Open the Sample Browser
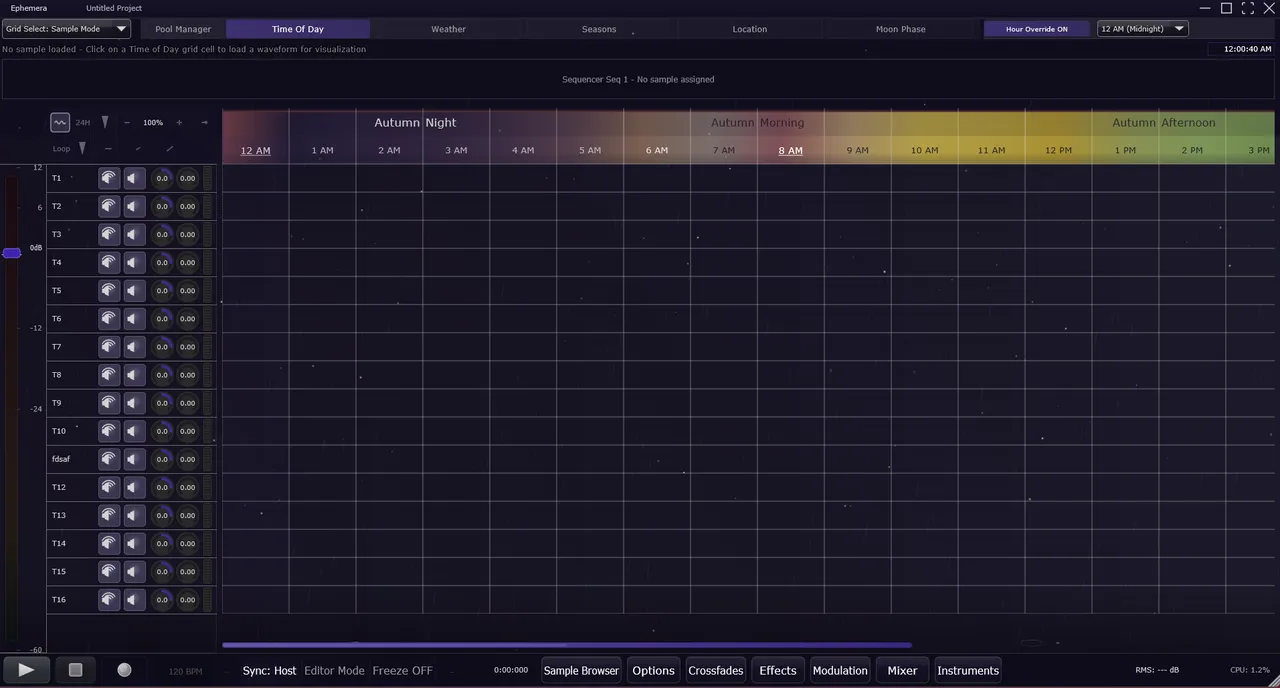1280x688 pixels. 581,670
